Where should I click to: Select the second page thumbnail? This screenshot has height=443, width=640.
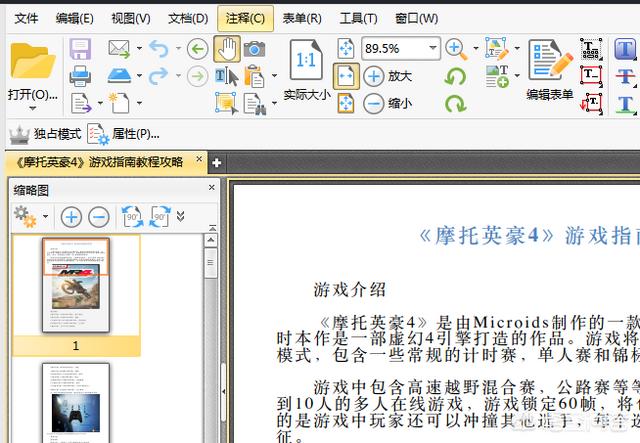[x=76, y=403]
